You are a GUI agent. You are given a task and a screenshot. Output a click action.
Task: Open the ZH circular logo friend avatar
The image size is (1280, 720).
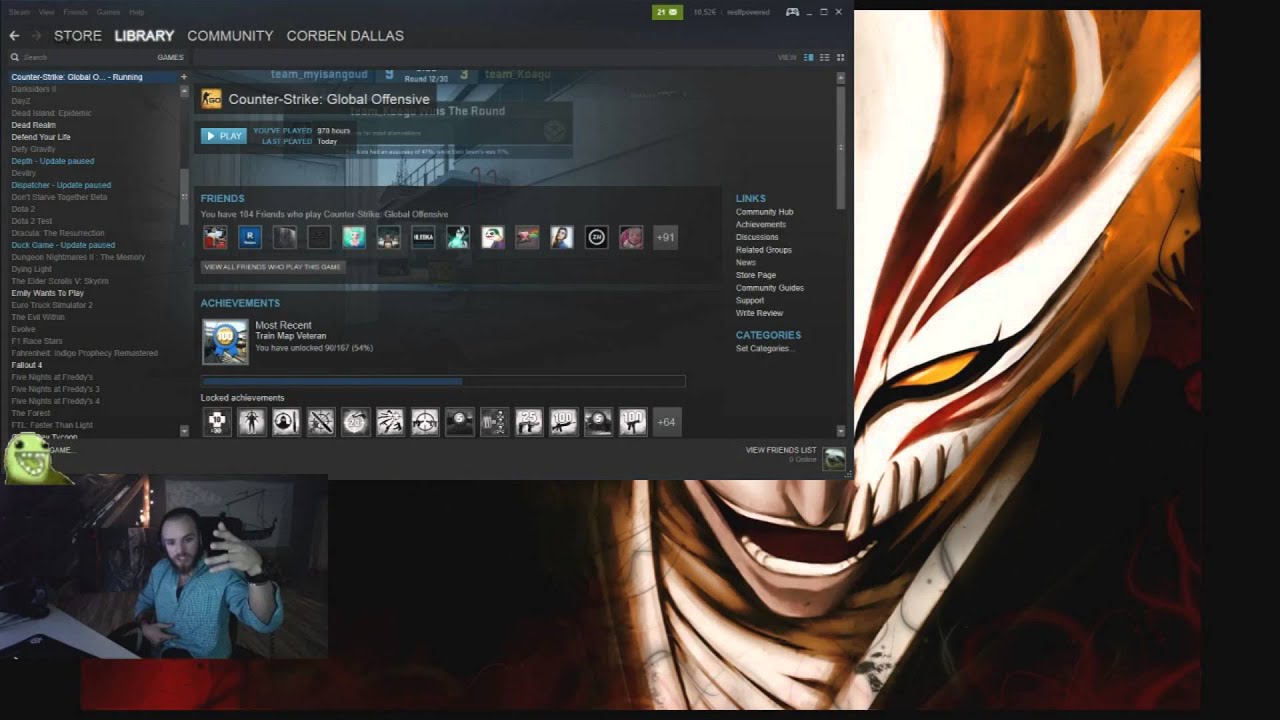596,237
